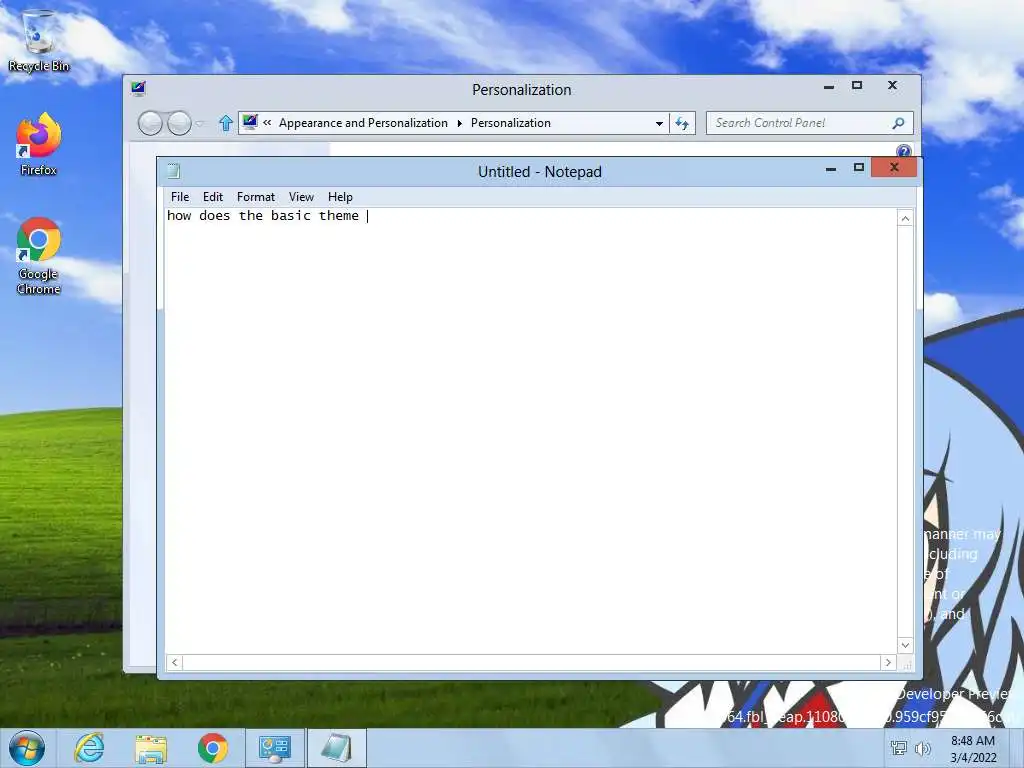Click Notepad vertical scrollbar up arrow
Viewport: 1024px width, 768px height.
click(905, 219)
